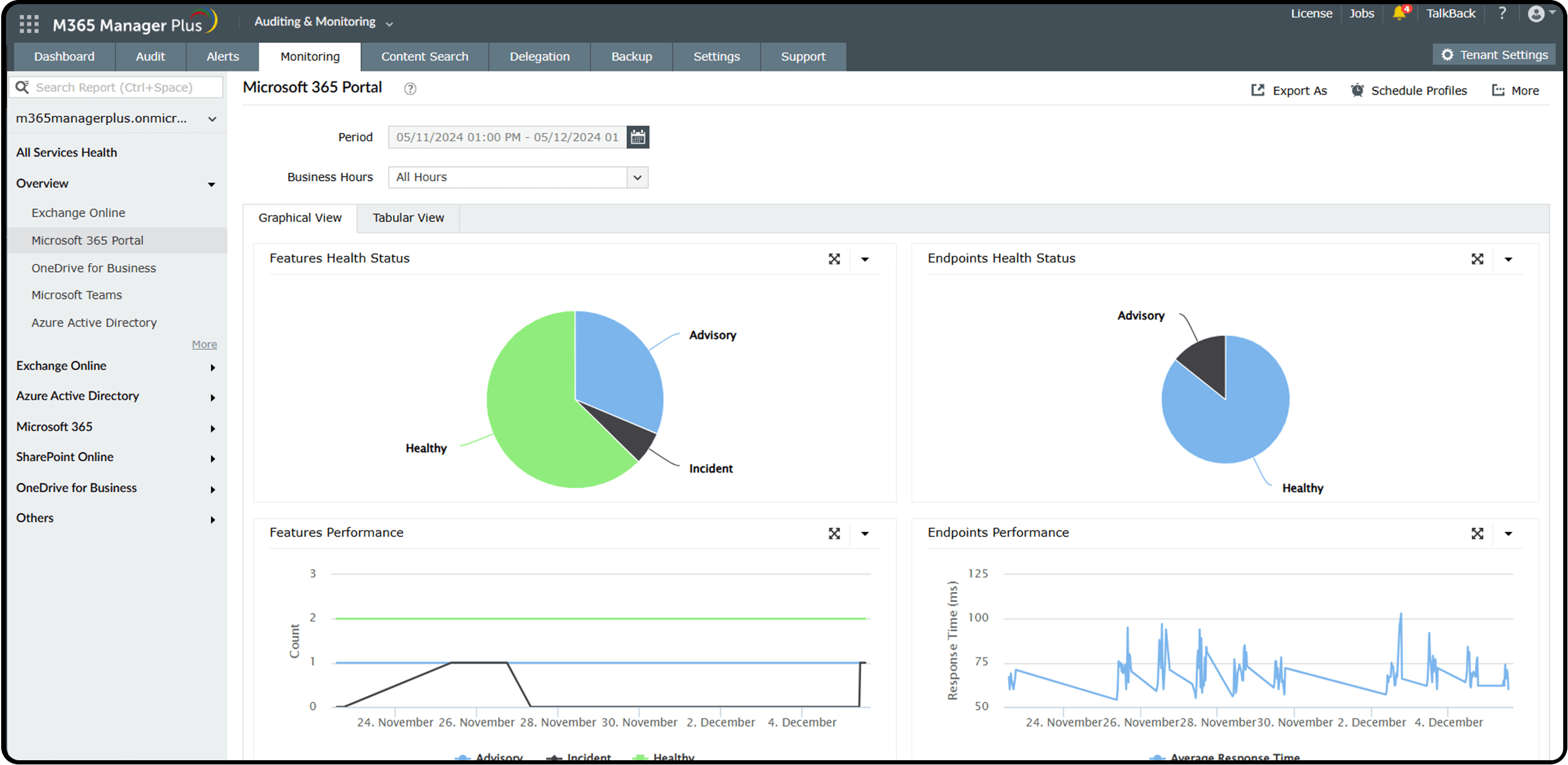Click the help icon beside Microsoft 365 Portal

(x=410, y=89)
